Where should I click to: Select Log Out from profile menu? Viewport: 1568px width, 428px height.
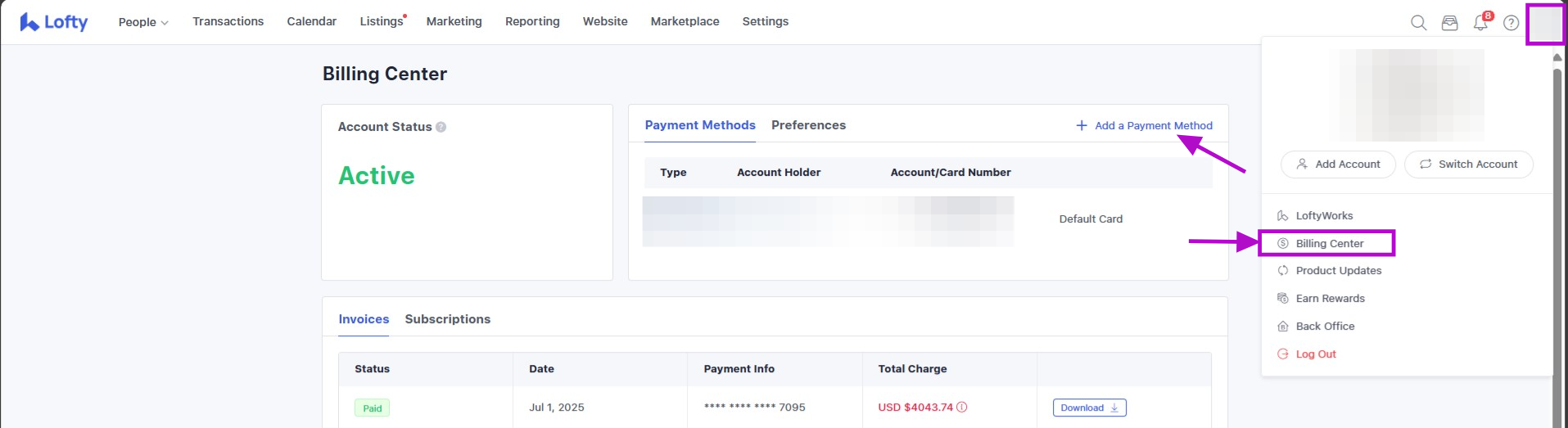(x=1315, y=354)
